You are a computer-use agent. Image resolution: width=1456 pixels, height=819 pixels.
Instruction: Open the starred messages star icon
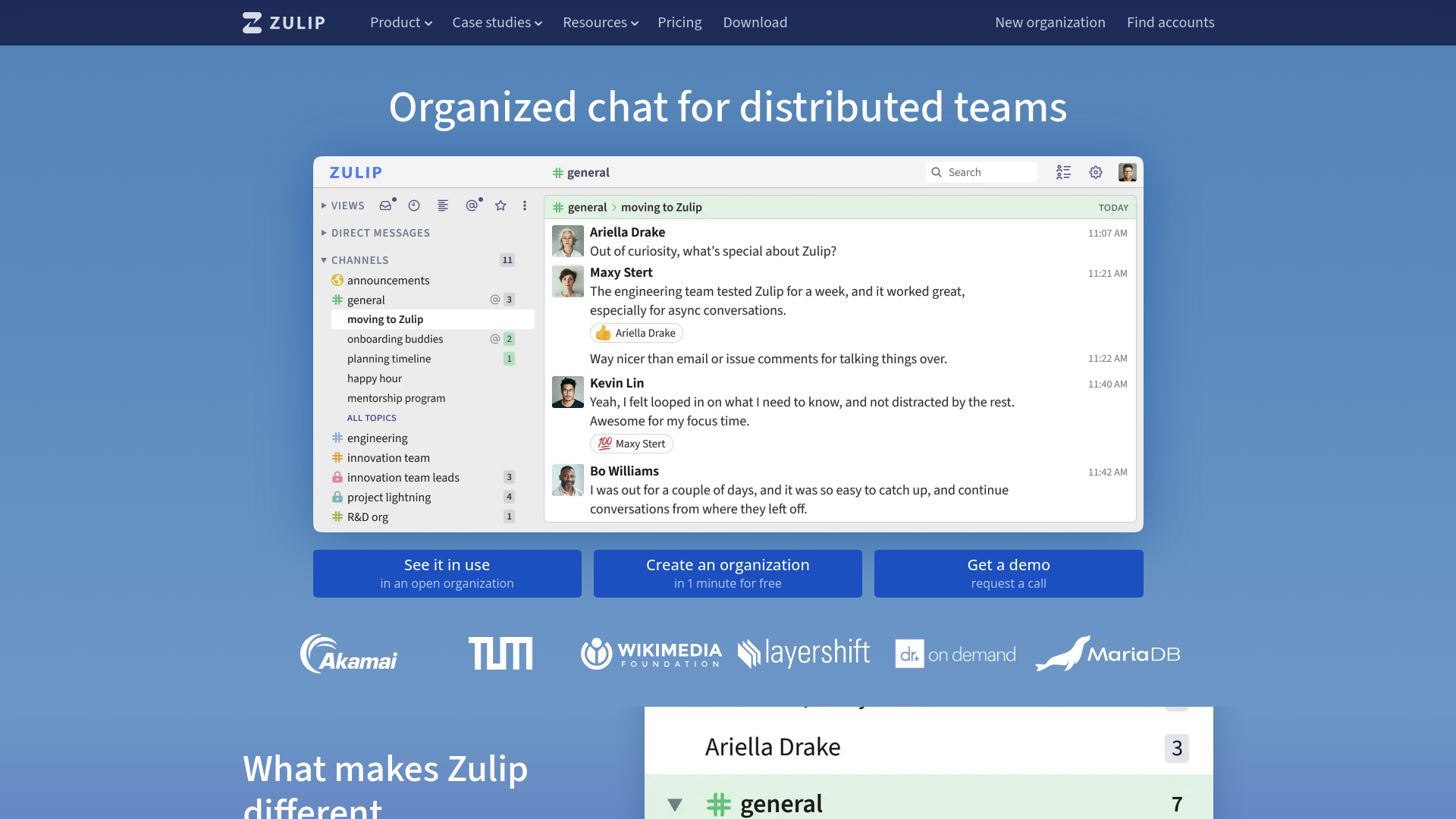[500, 206]
